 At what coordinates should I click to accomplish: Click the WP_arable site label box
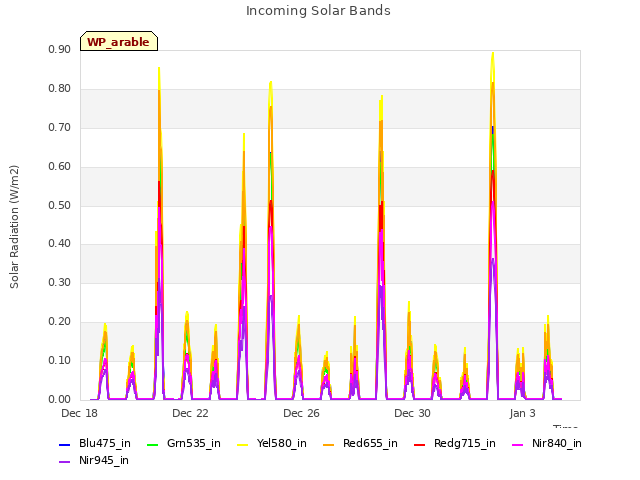coord(119,41)
